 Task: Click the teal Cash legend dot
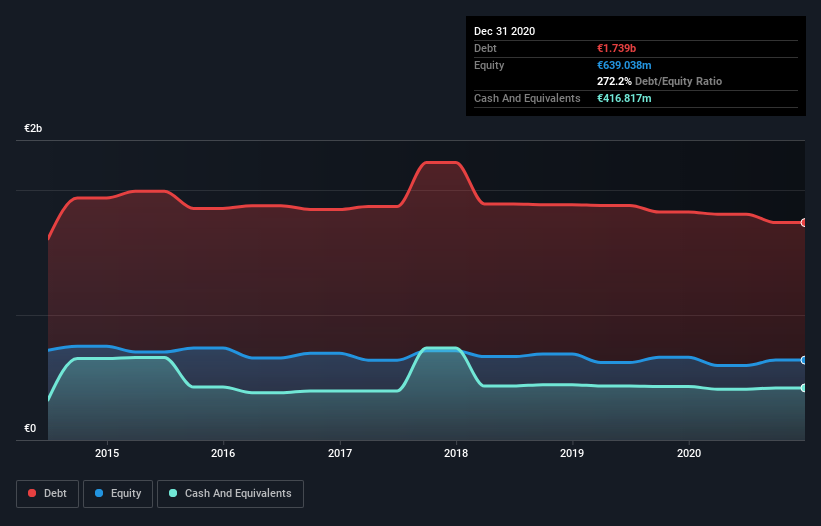173,493
